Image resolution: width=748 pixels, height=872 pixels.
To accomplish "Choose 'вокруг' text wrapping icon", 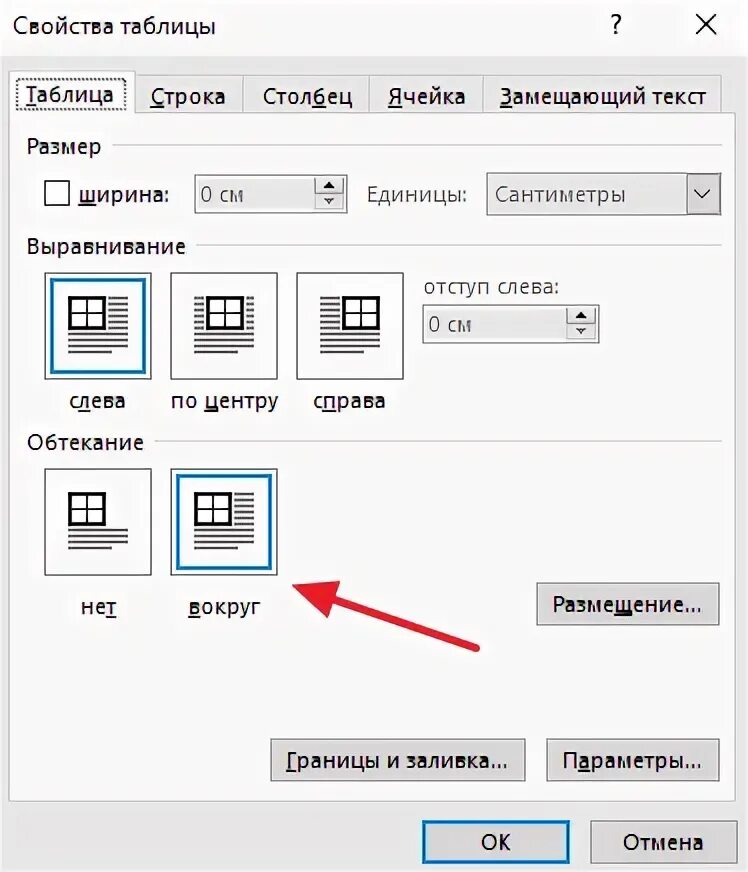I will point(224,522).
